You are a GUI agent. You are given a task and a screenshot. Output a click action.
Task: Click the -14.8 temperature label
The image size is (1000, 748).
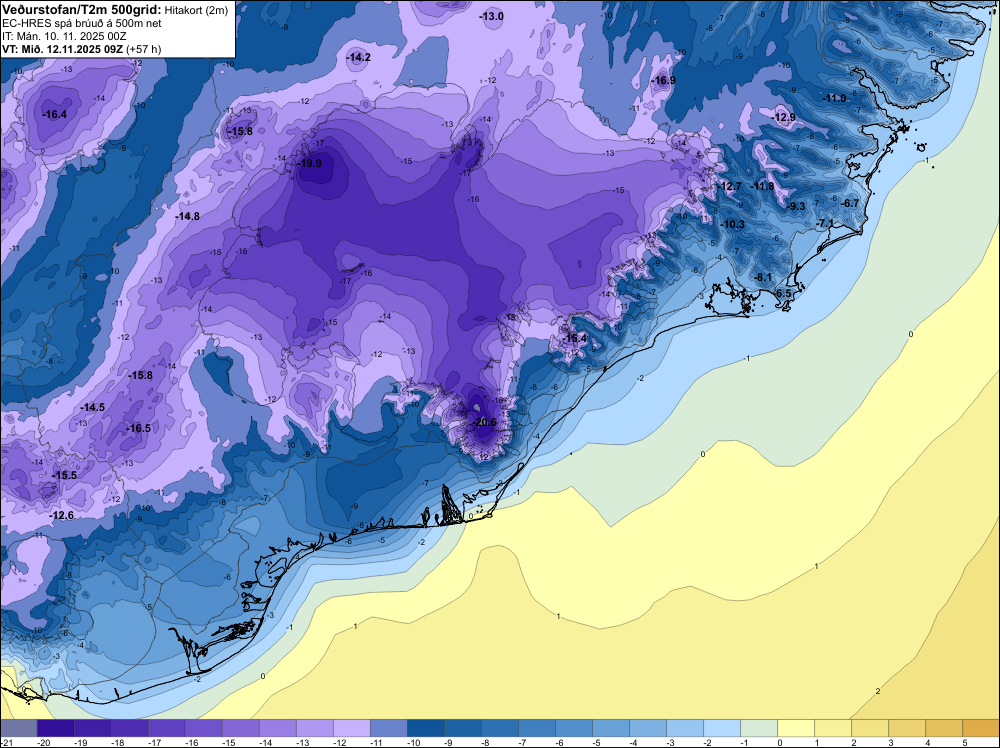pyautogui.click(x=188, y=217)
